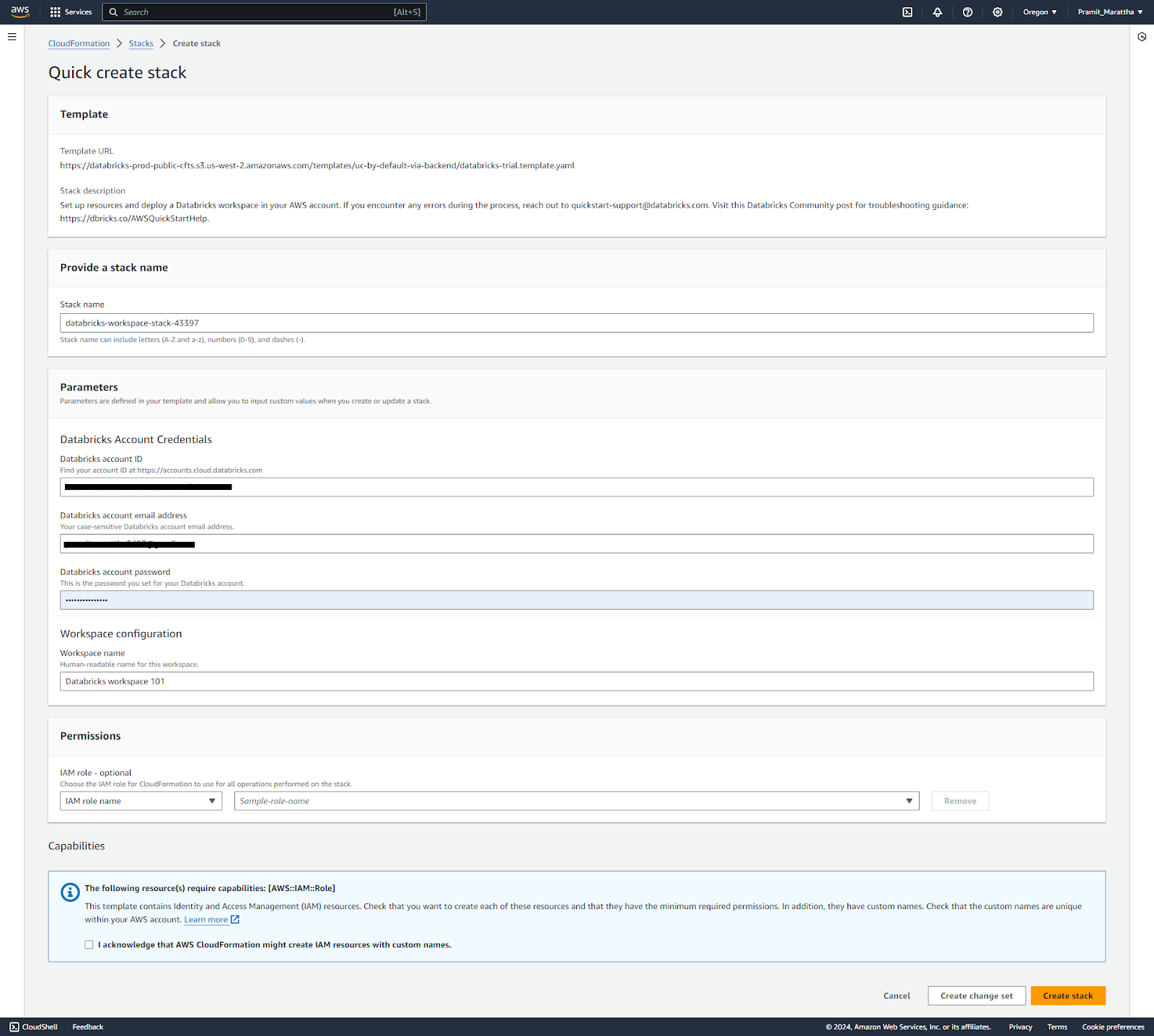Open Pramit_Marattha account dropdown
This screenshot has height=1036, width=1154.
[x=1110, y=12]
